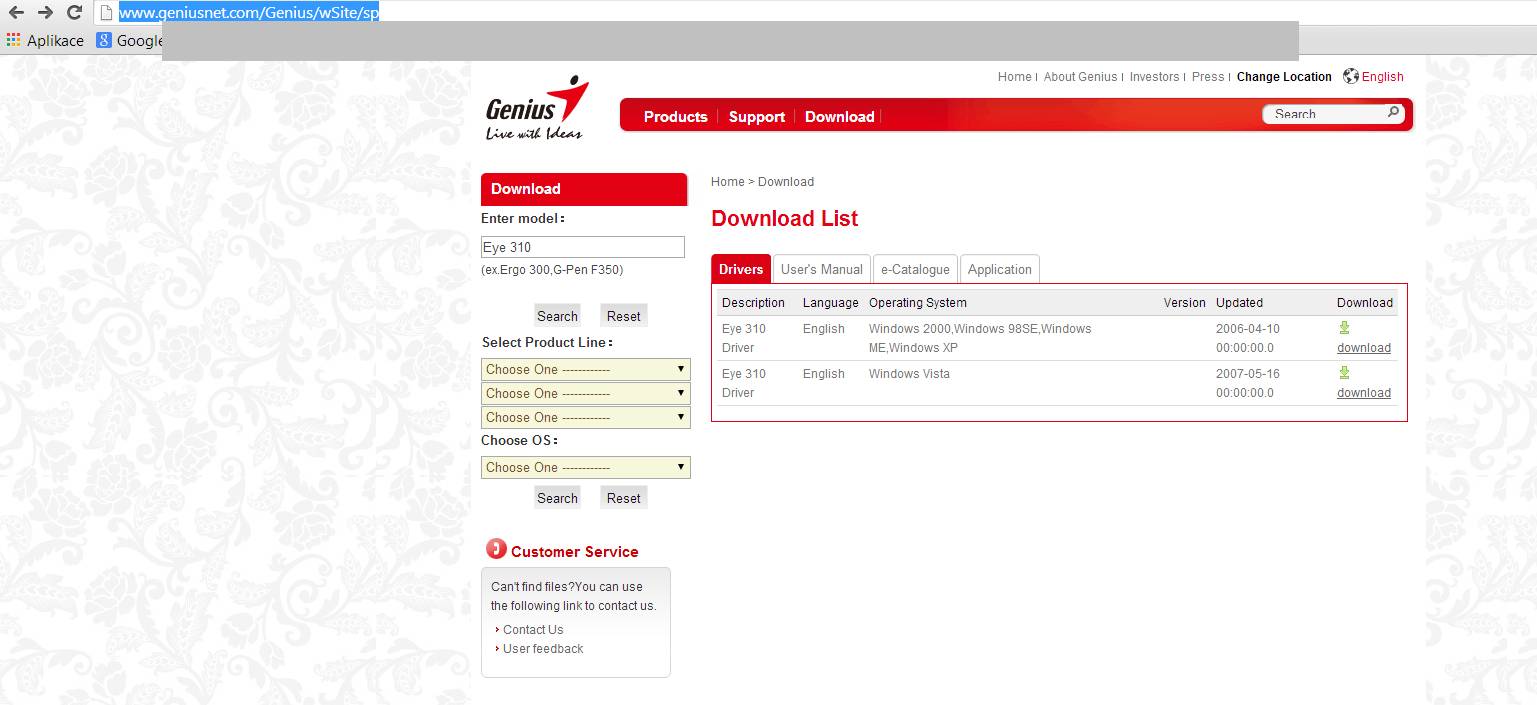1537x705 pixels.
Task: Go back with the browser back arrow
Action: pyautogui.click(x=16, y=13)
